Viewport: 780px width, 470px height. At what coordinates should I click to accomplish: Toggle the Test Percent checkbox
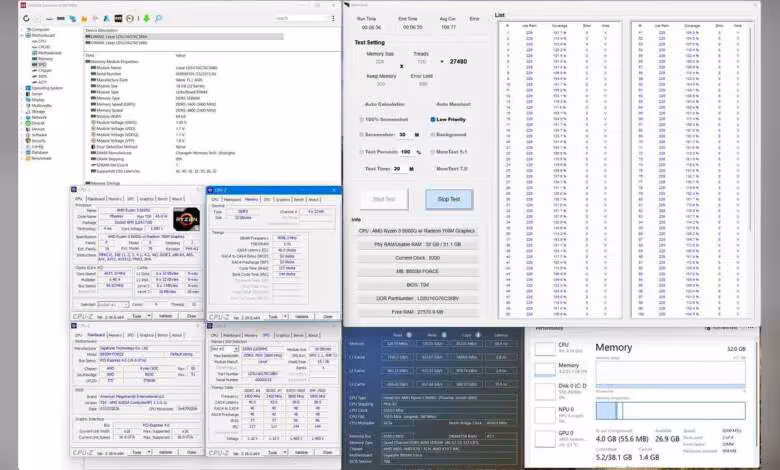[x=362, y=152]
